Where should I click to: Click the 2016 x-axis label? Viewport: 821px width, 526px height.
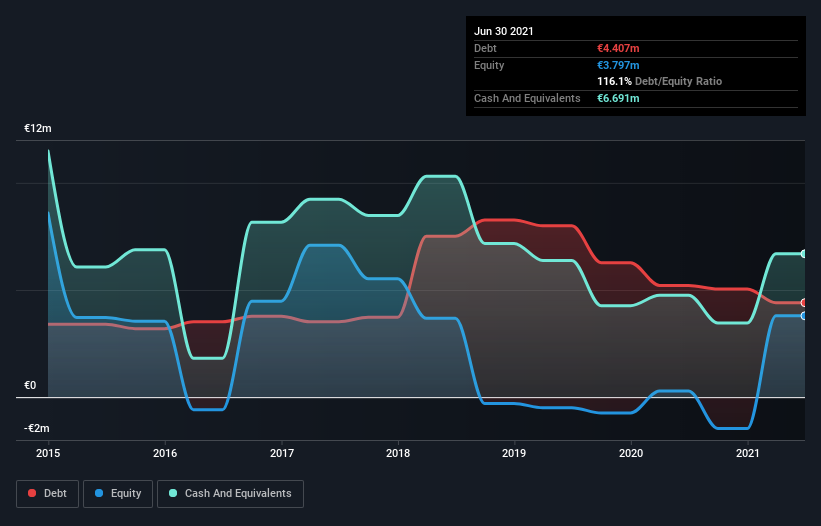pyautogui.click(x=165, y=453)
